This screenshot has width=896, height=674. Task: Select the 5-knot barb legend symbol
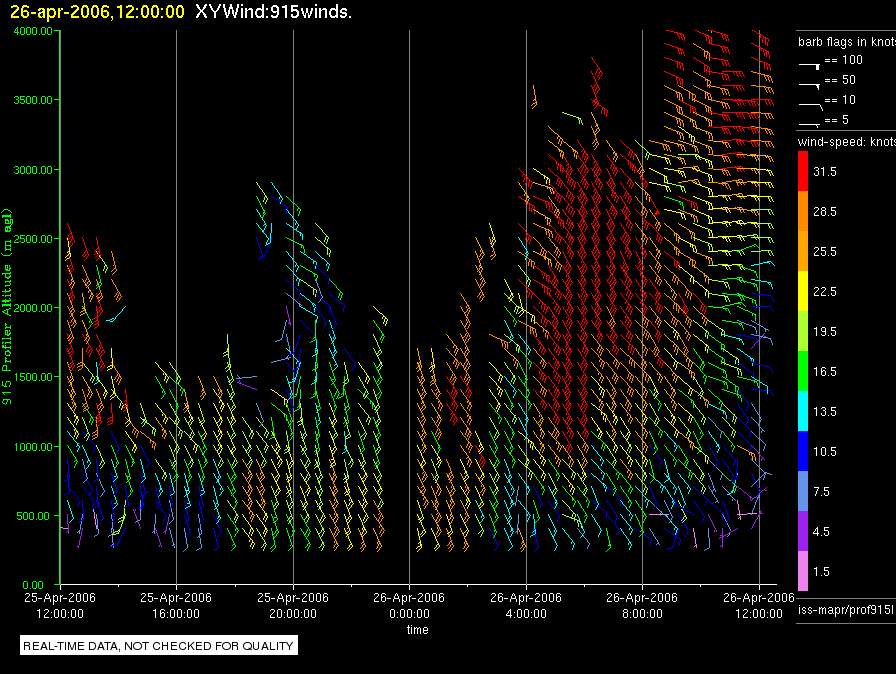(x=809, y=122)
